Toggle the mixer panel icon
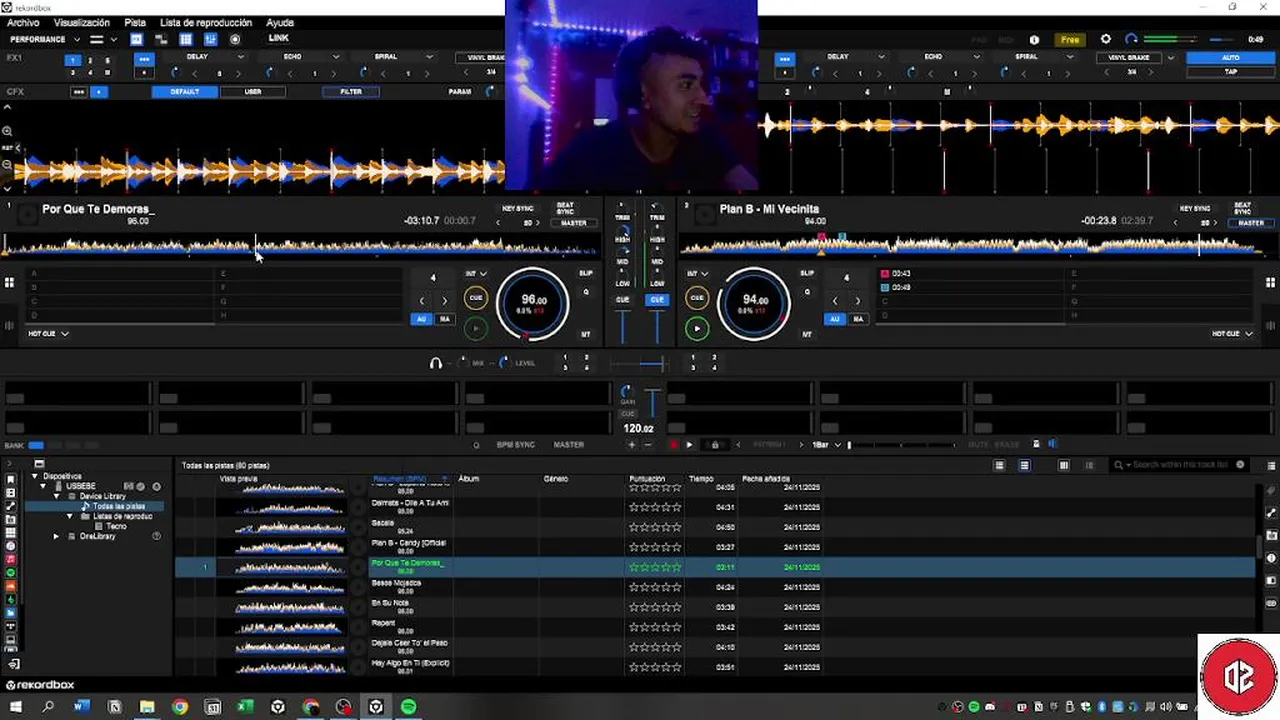The width and height of the screenshot is (1280, 720). tap(210, 39)
